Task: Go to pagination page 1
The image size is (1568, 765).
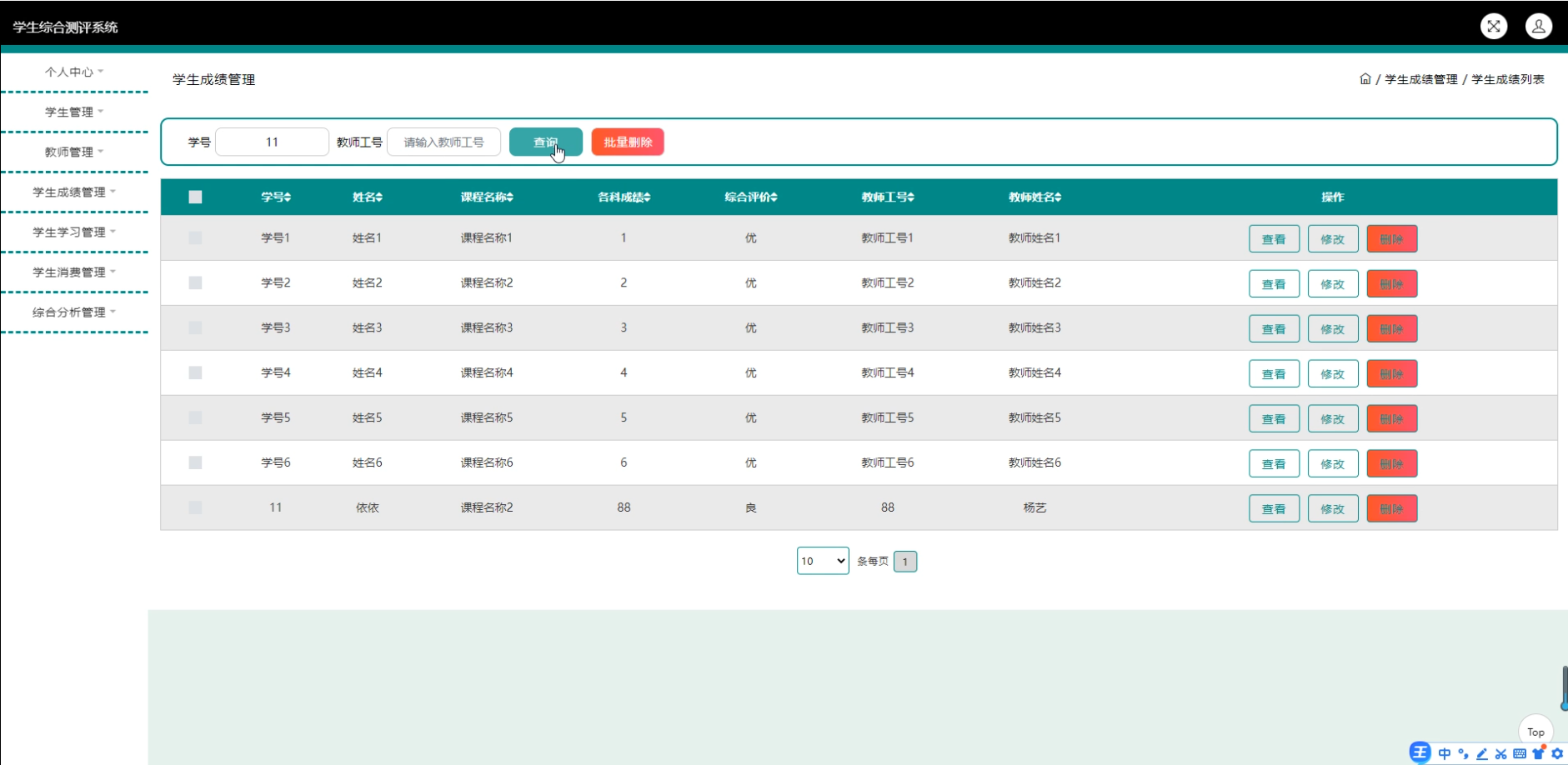Action: (905, 562)
